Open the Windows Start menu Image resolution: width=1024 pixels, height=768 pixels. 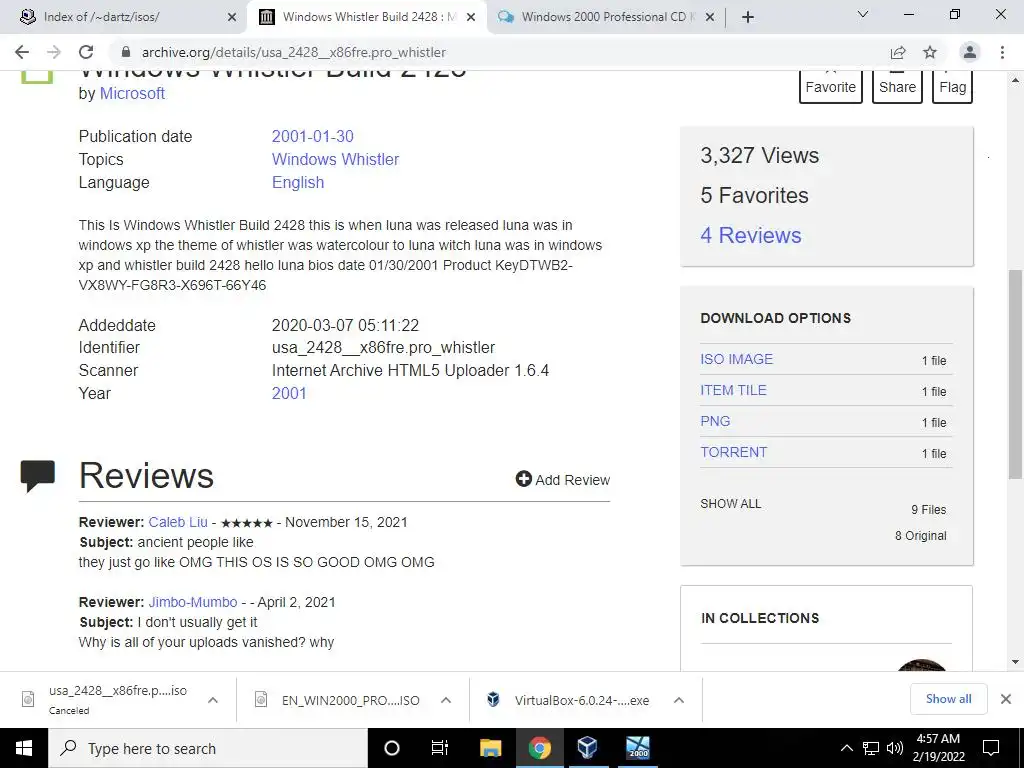[24, 748]
